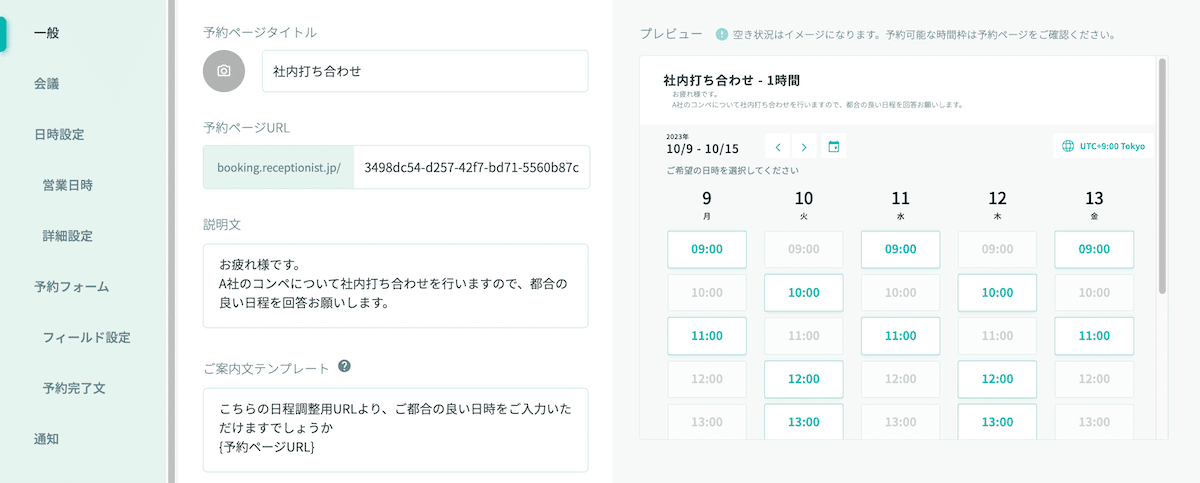Click the preview panel vertical scrollbar

click(x=1162, y=180)
